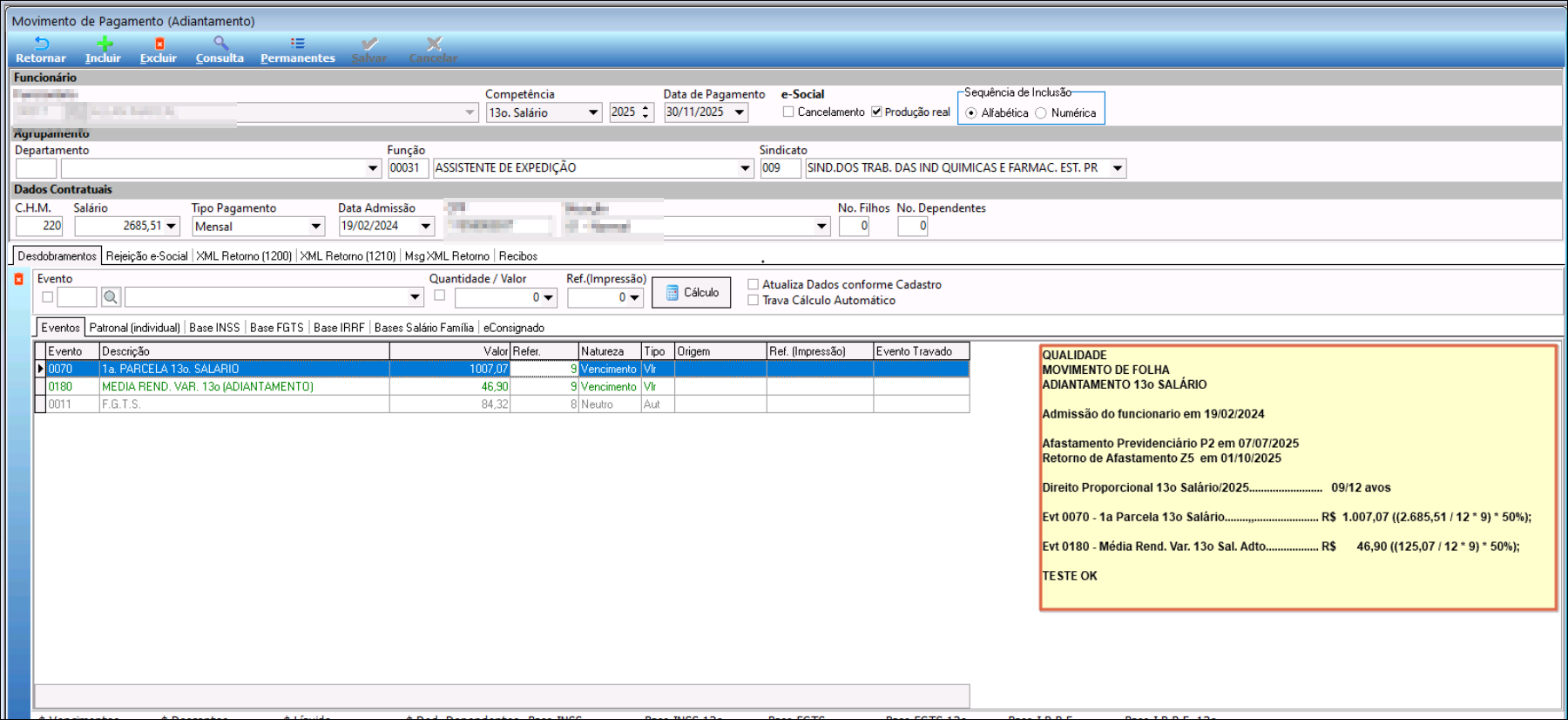
Task: Click the red Excluir icon
Action: (159, 44)
